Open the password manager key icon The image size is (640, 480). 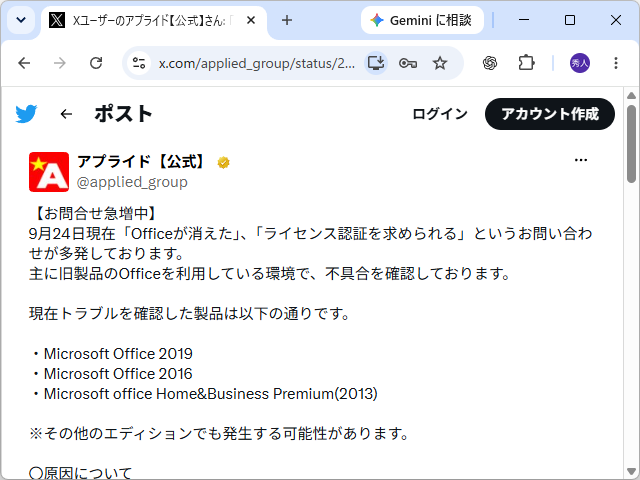(x=408, y=63)
